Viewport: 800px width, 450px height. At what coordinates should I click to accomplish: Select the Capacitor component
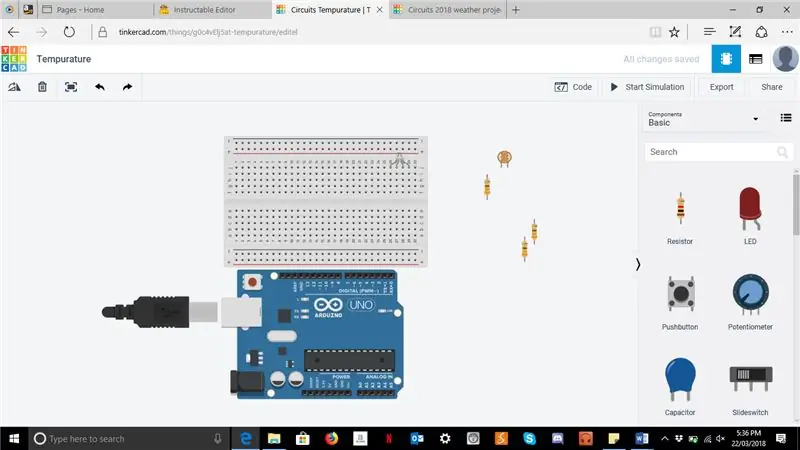click(x=680, y=387)
